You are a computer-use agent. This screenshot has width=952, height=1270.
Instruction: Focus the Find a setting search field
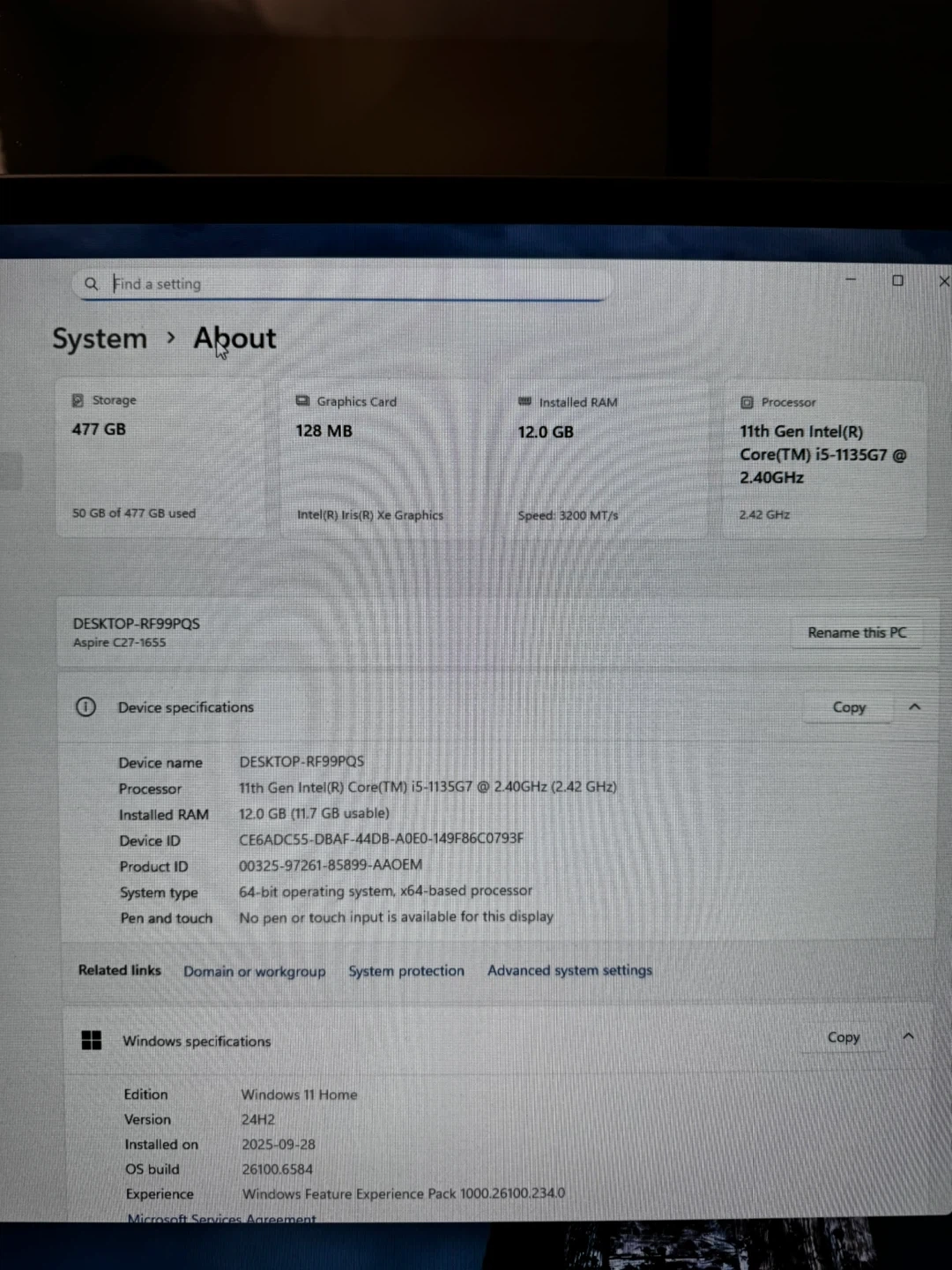[x=353, y=284]
